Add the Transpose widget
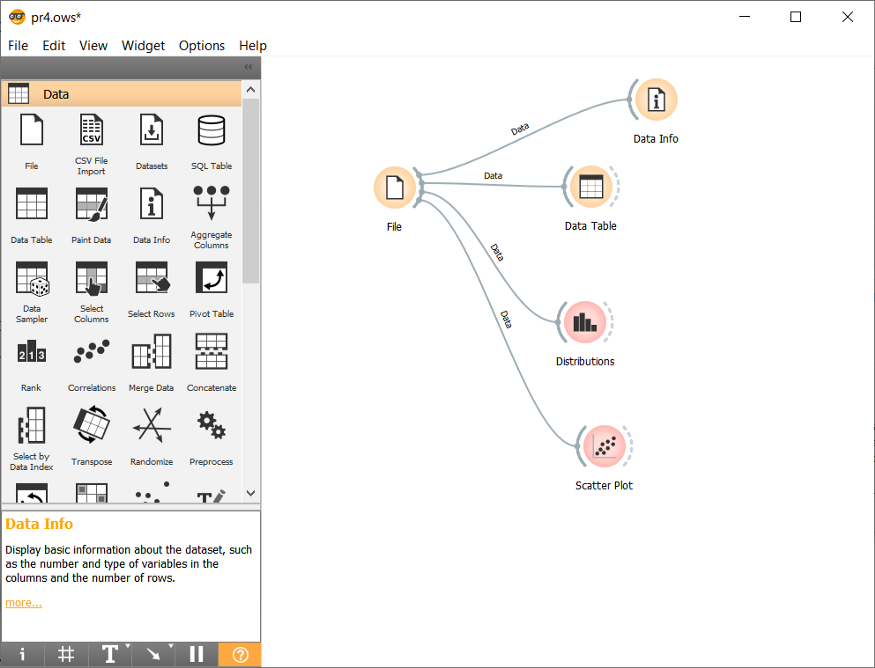 tap(91, 425)
